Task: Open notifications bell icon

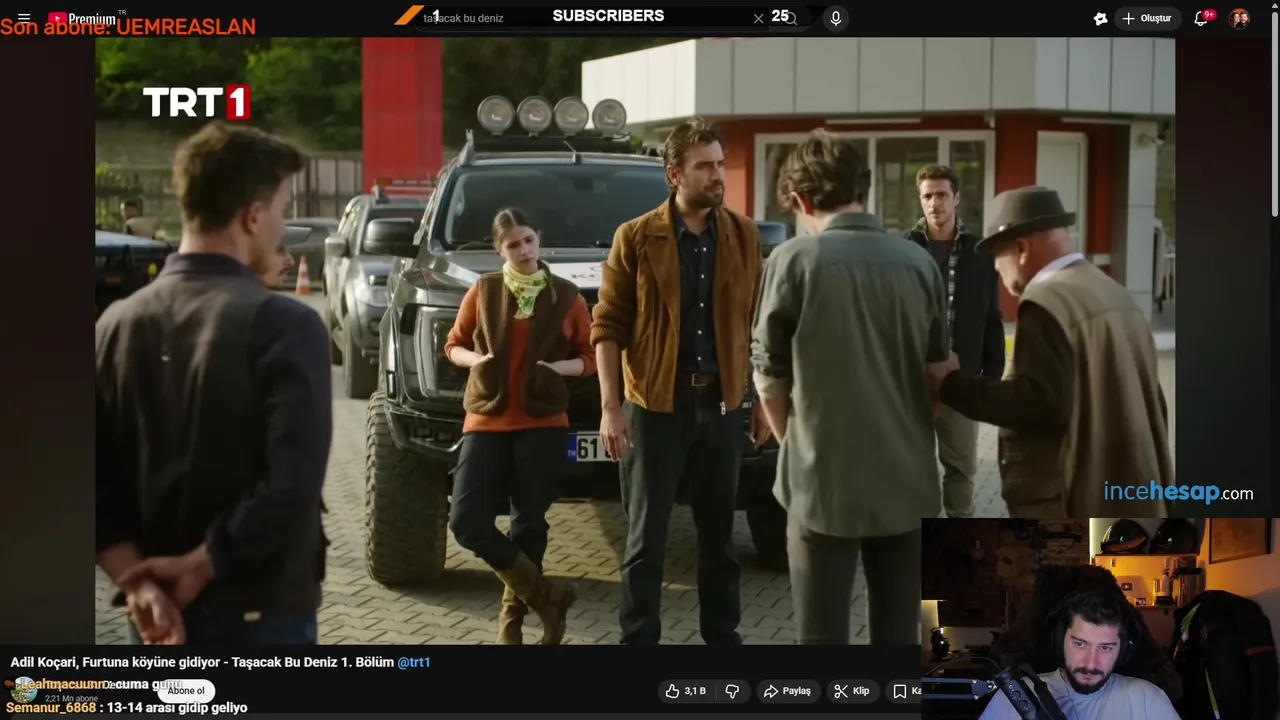Action: click(1202, 18)
